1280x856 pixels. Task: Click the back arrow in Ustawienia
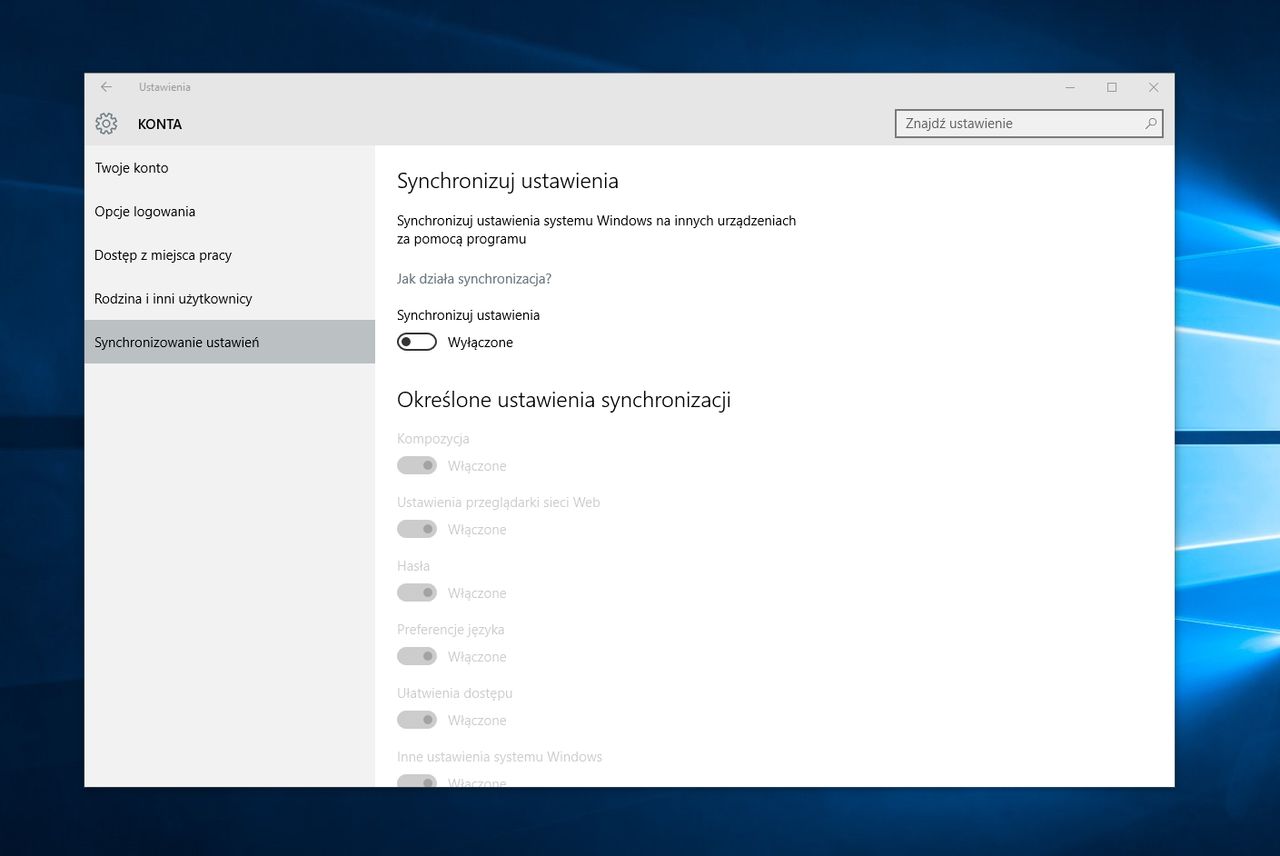pyautogui.click(x=106, y=87)
